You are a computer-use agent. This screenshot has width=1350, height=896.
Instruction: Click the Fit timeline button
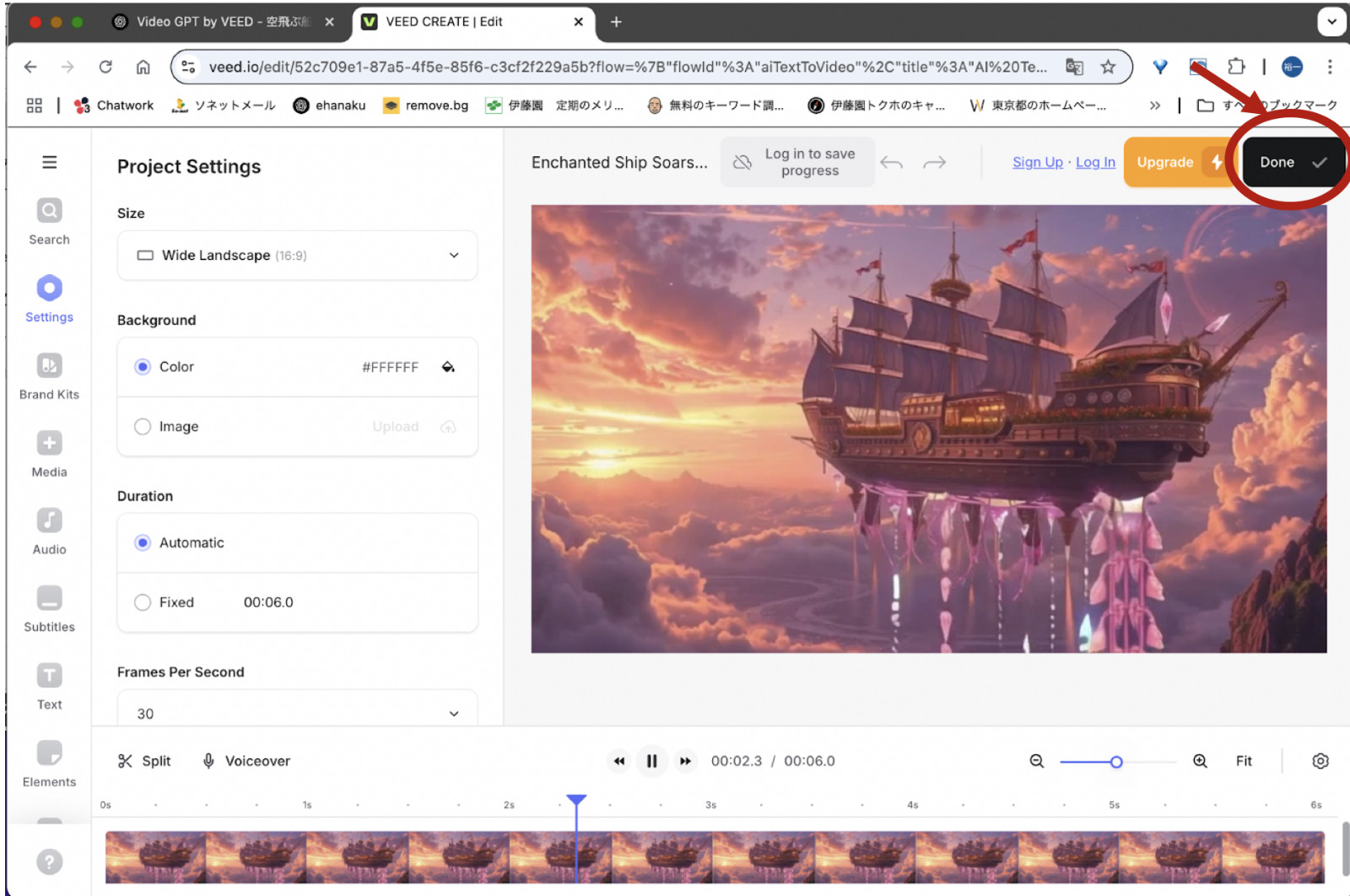tap(1244, 761)
